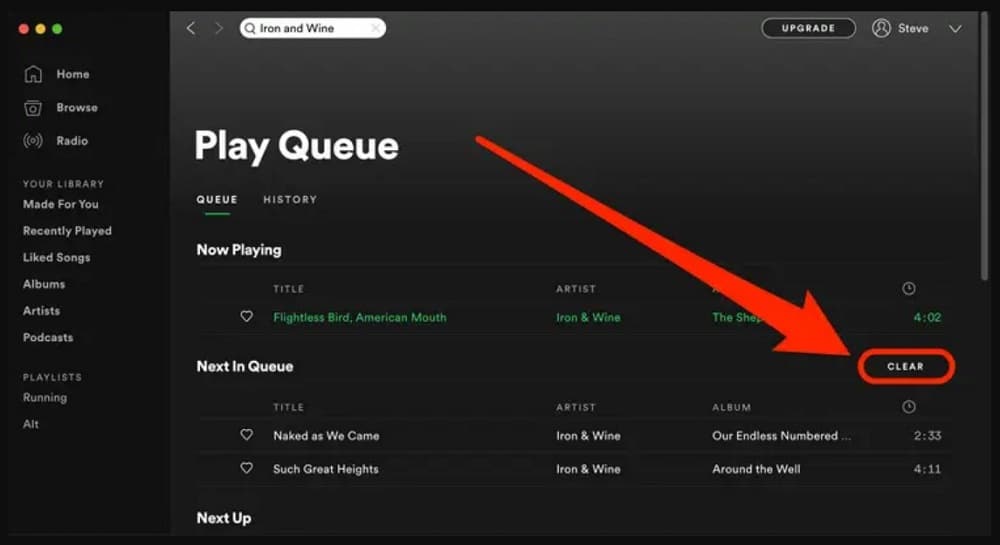Screen dimensions: 1000x545
Task: Select Flightless Bird, American Mouth title
Action: (x=360, y=317)
